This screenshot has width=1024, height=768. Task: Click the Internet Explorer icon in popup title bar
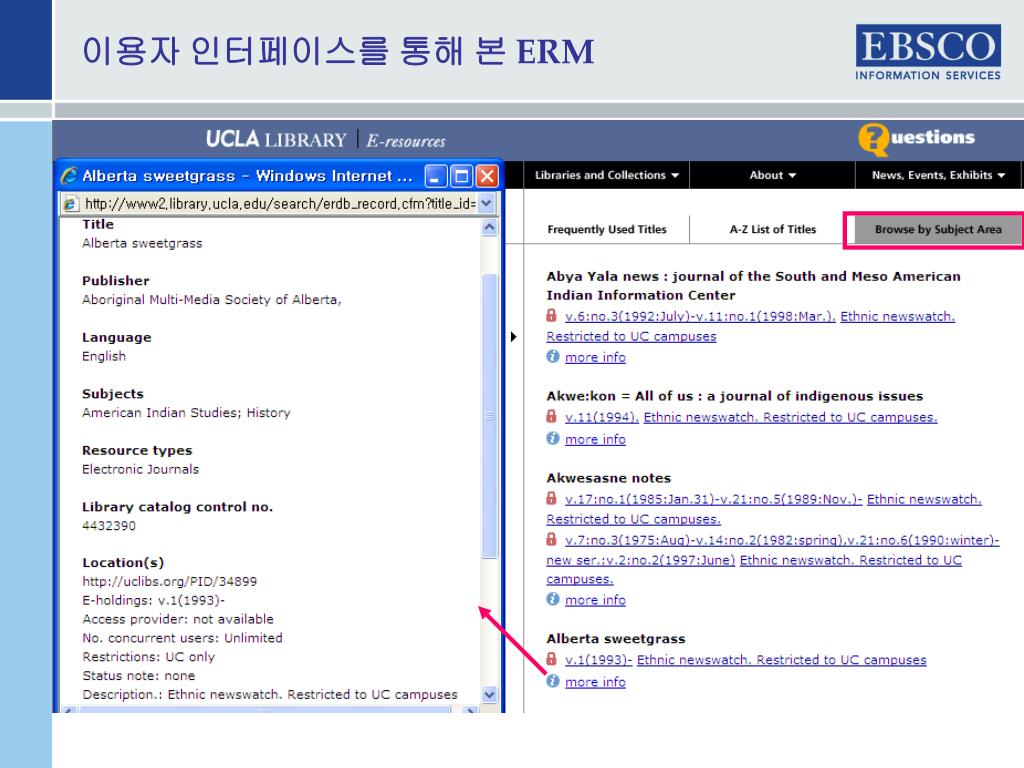point(69,176)
